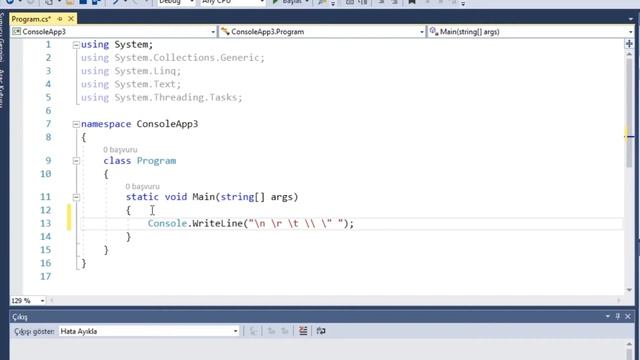Click the editor scroll down arrow
Screen dimensions: 640x360
(629, 290)
